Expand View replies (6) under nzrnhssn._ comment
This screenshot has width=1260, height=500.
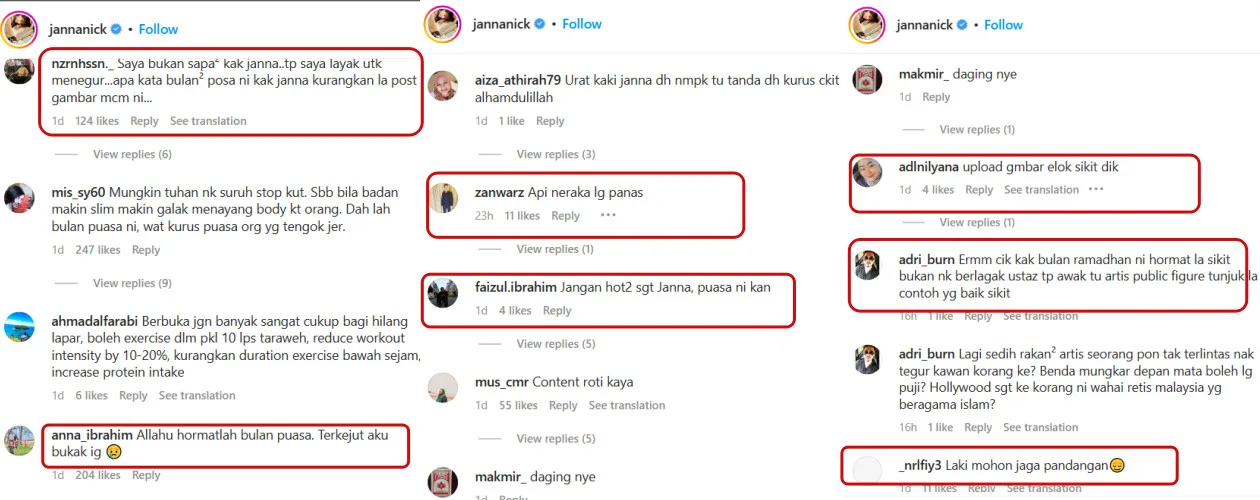pyautogui.click(x=132, y=154)
